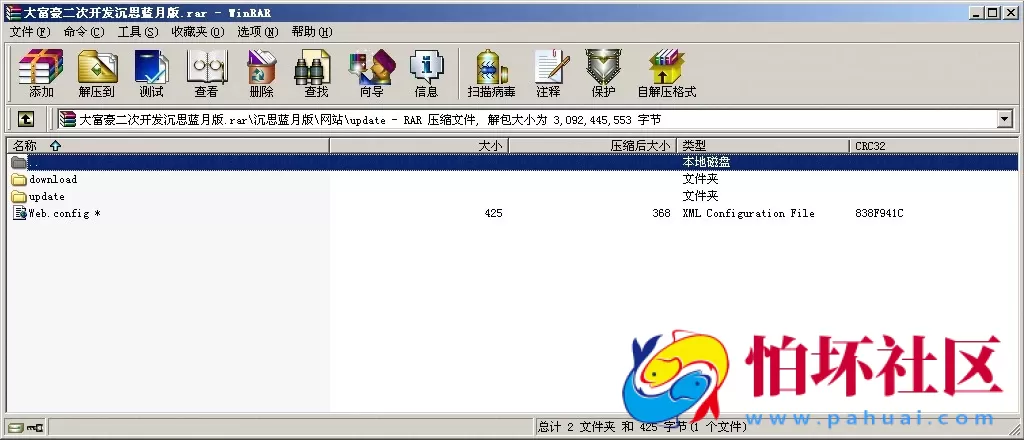Open the 文件(F) menu
Image resolution: width=1024 pixels, height=440 pixels.
(x=30, y=32)
